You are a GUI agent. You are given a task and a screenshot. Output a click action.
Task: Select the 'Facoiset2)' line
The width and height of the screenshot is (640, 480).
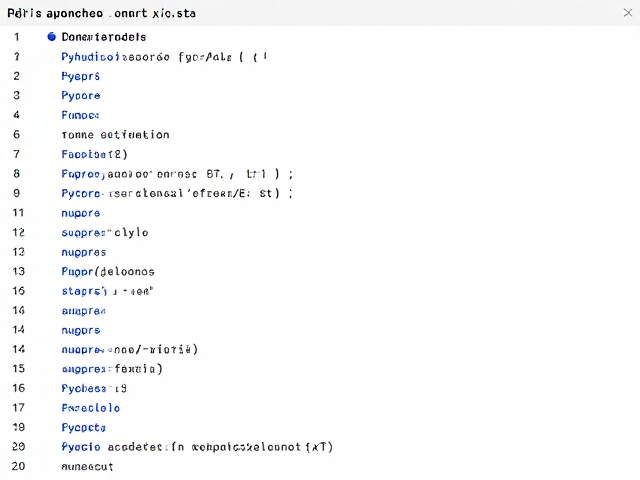[x=95, y=154]
